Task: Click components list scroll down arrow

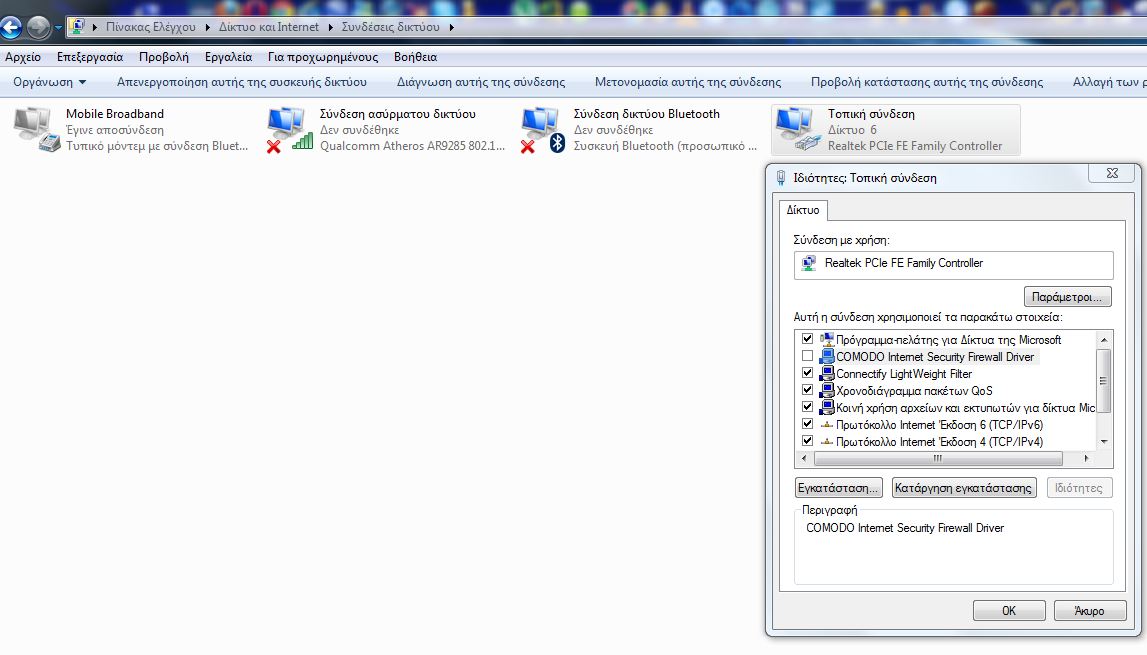Action: tap(1104, 442)
